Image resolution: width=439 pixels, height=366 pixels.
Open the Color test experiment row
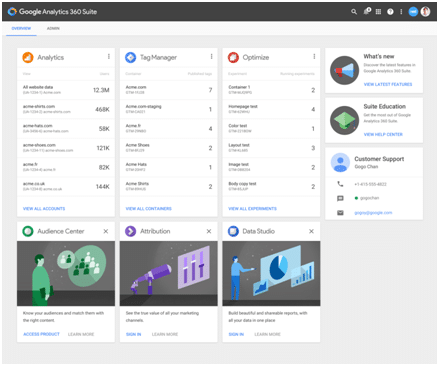pos(271,128)
